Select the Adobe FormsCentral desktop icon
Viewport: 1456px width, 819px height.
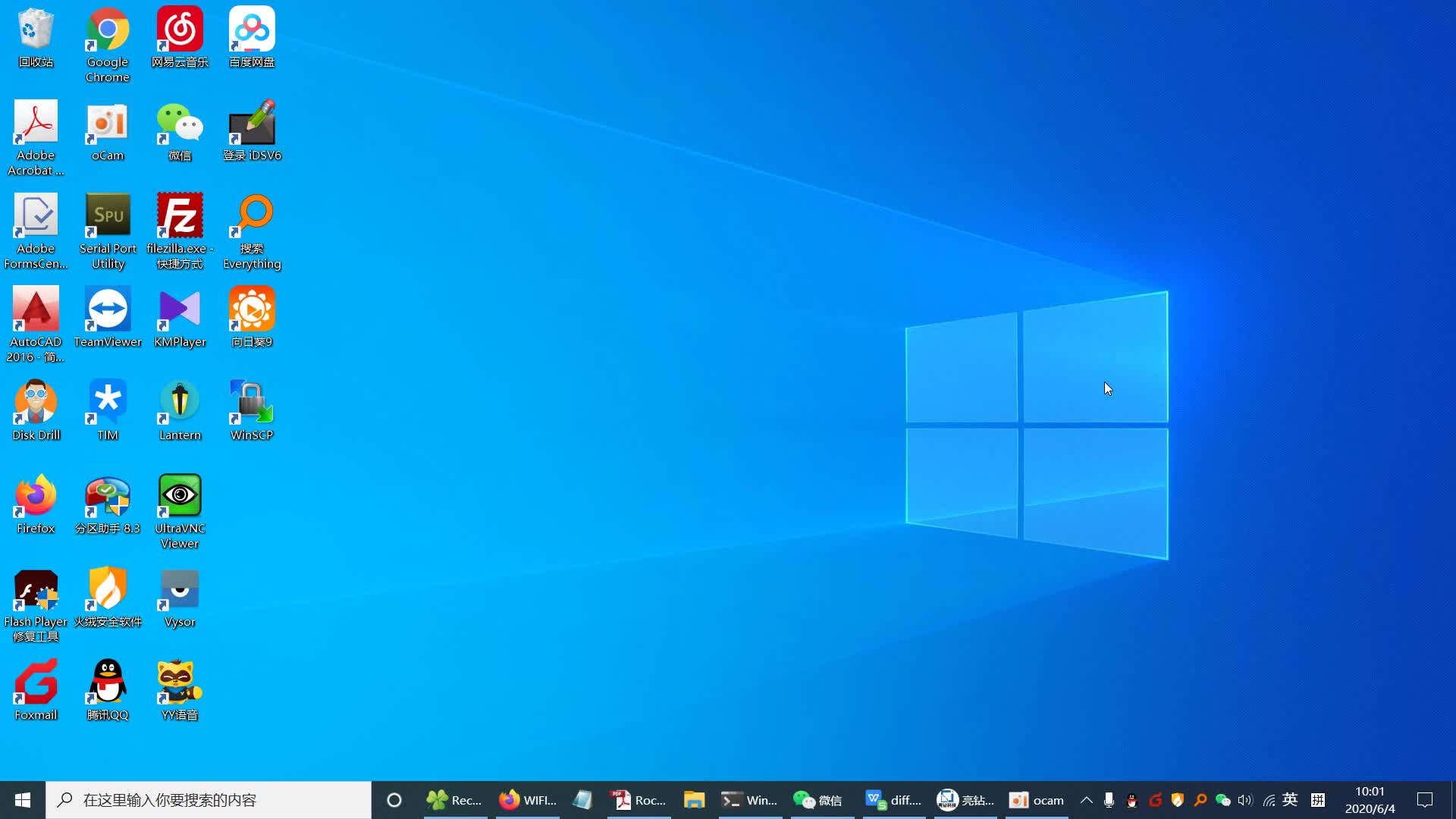click(x=36, y=231)
